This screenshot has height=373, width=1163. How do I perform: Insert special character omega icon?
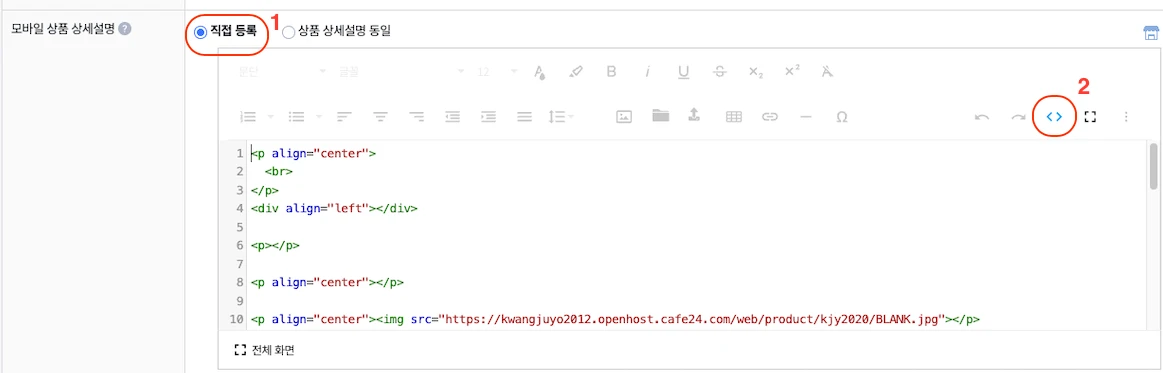pos(842,116)
